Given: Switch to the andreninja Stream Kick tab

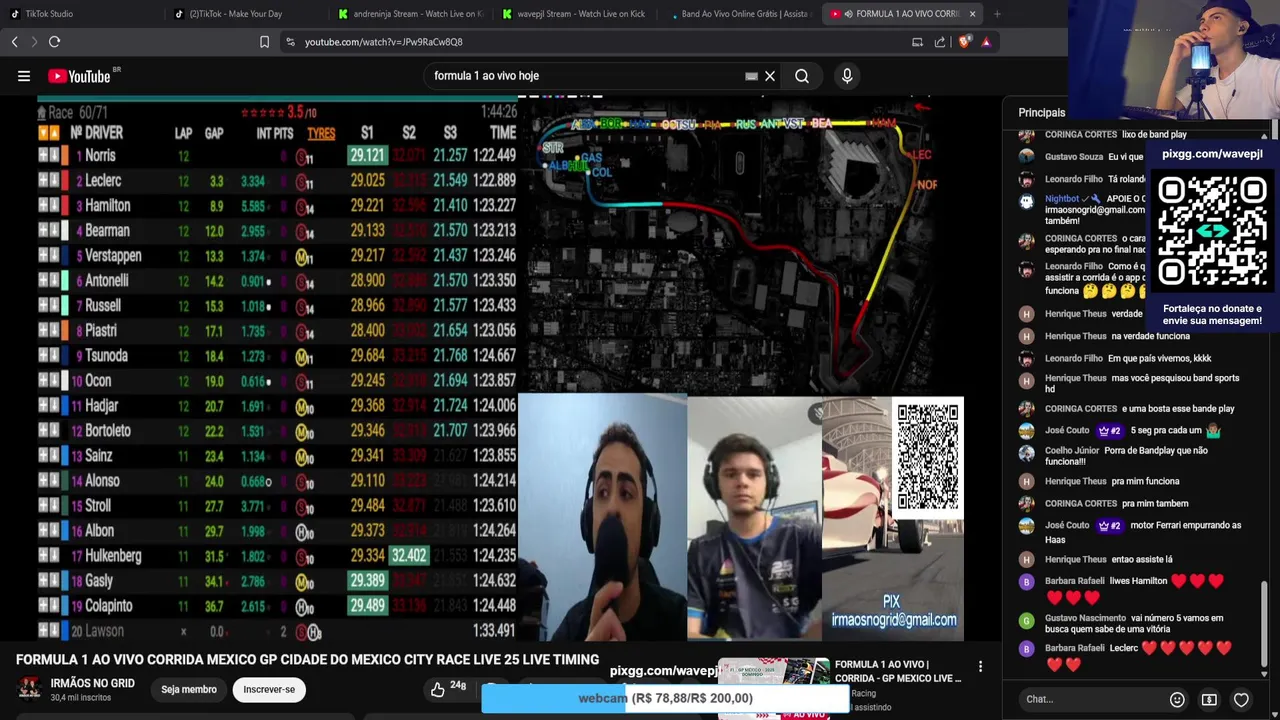Looking at the screenshot, I should (x=410, y=14).
